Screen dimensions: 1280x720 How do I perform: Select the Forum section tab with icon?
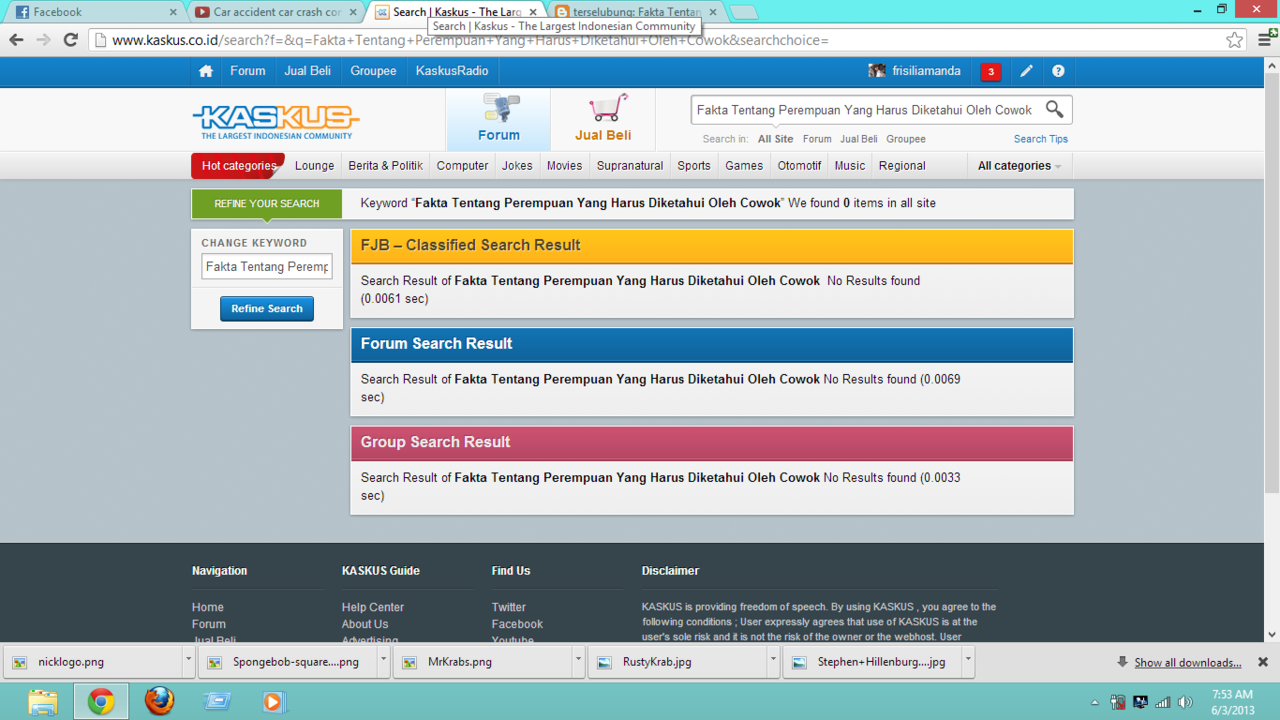coord(498,119)
